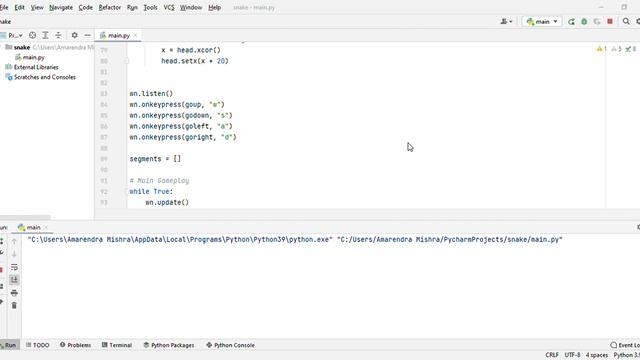The height and width of the screenshot is (360, 640).
Task: Open the user account icon menu
Action: pos(507,22)
